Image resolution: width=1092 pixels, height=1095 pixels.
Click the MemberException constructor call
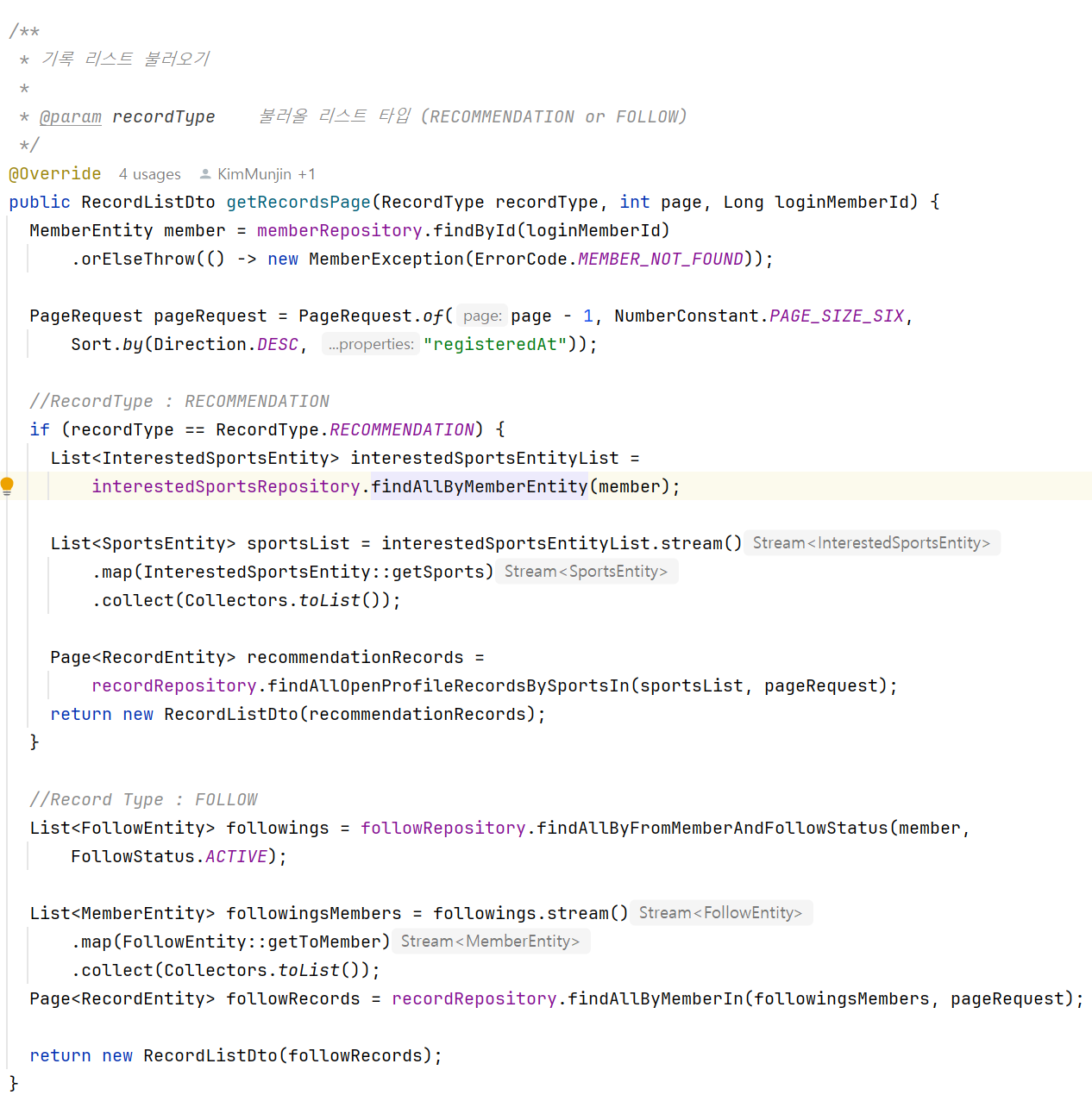[x=386, y=259]
